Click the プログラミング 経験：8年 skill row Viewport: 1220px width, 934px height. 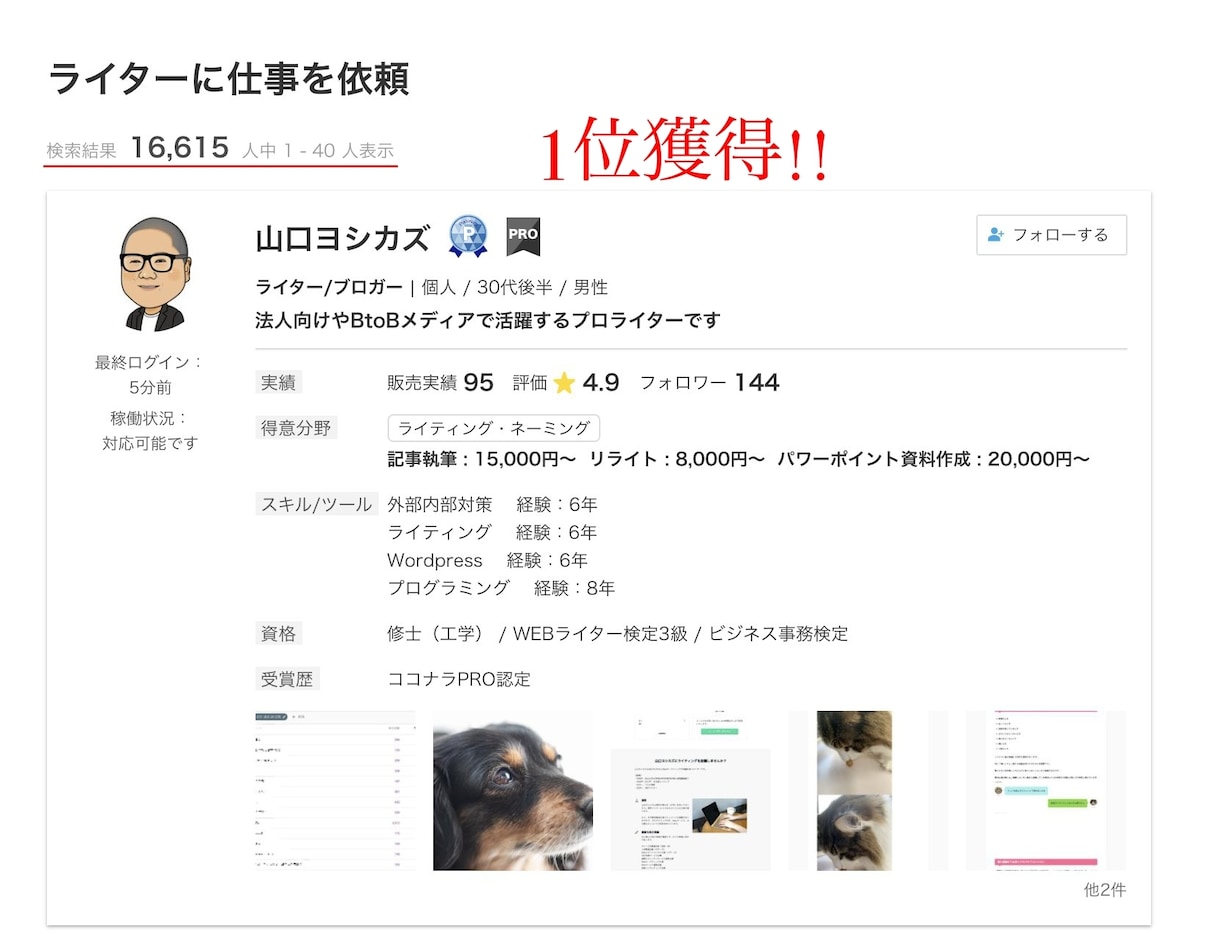point(501,588)
